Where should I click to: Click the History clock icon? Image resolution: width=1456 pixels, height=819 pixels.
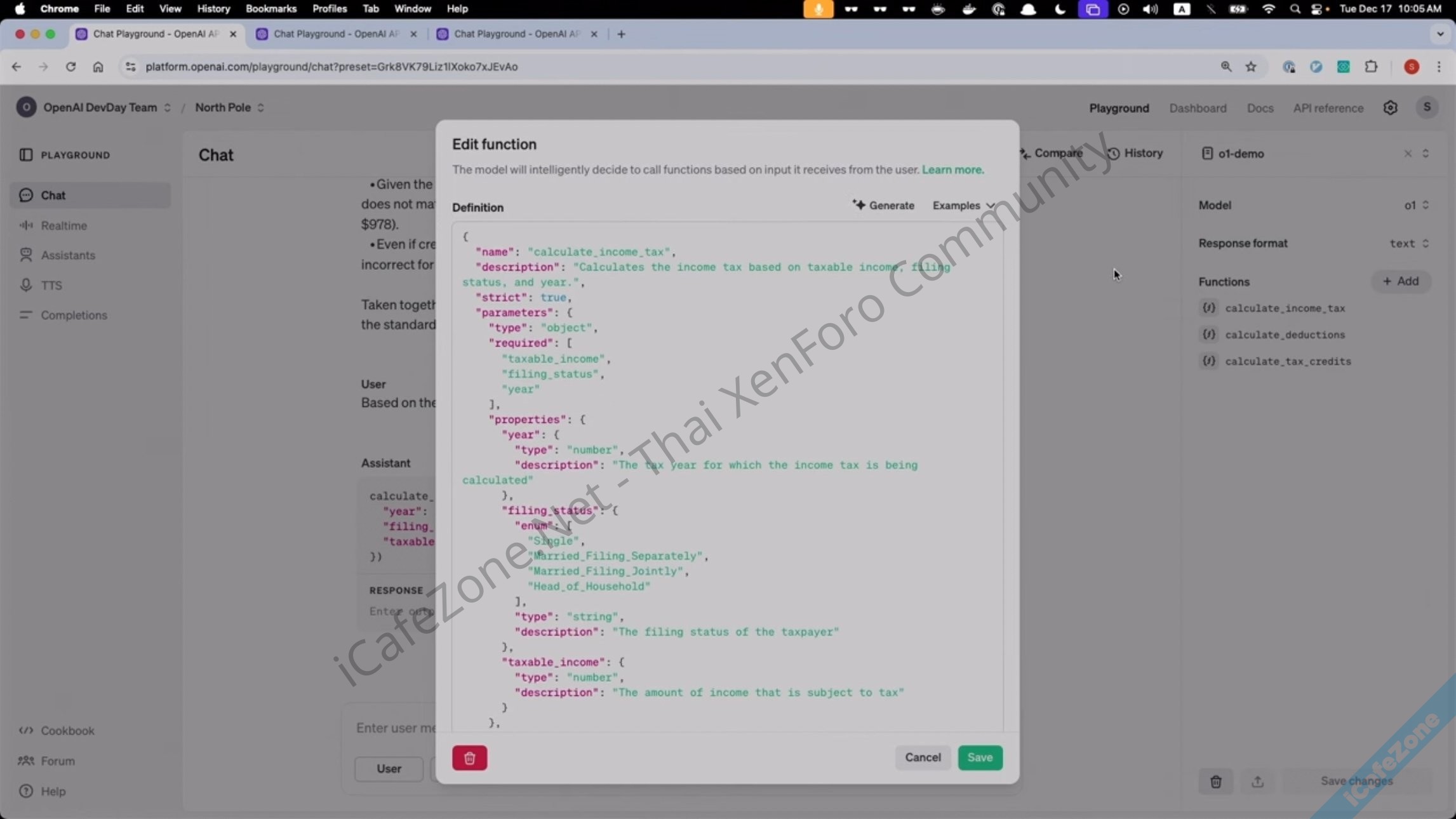[1114, 154]
